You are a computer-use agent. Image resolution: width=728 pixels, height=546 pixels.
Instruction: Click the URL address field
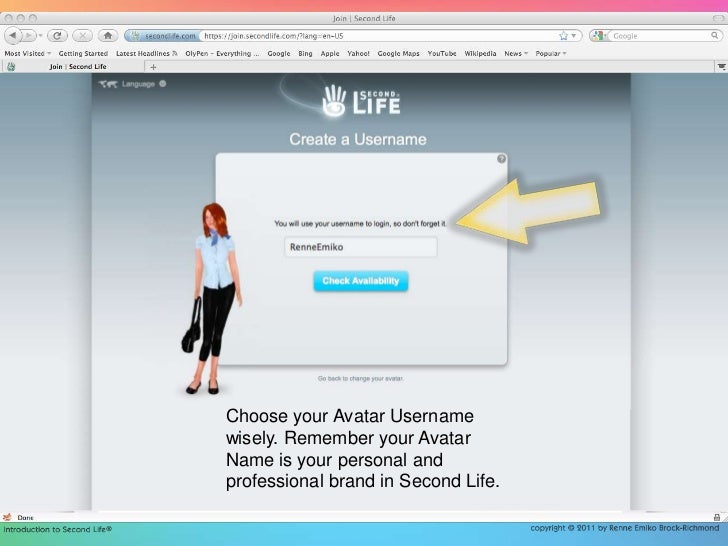378,36
